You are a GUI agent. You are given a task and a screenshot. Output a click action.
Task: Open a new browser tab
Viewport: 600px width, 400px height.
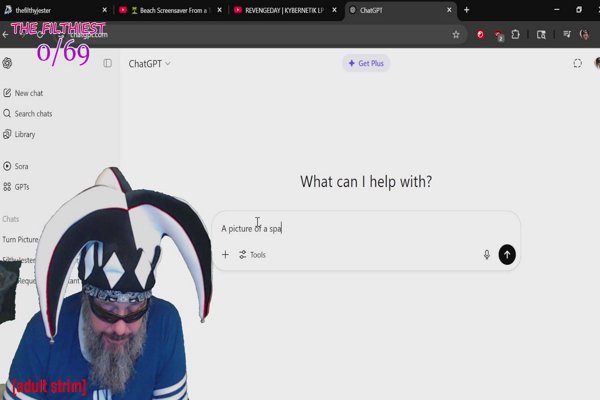coord(466,10)
